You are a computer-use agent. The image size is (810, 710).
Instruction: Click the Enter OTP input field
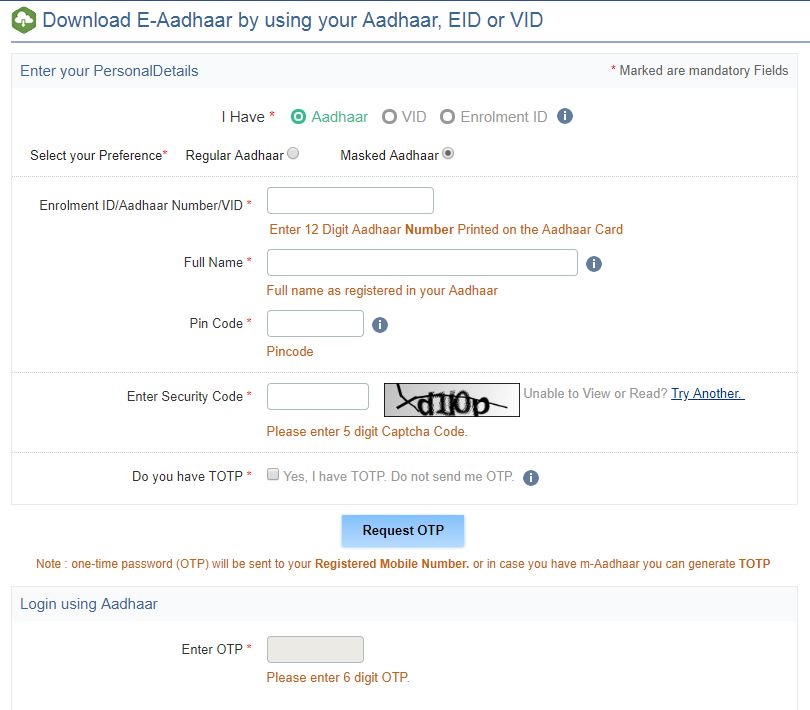point(315,649)
